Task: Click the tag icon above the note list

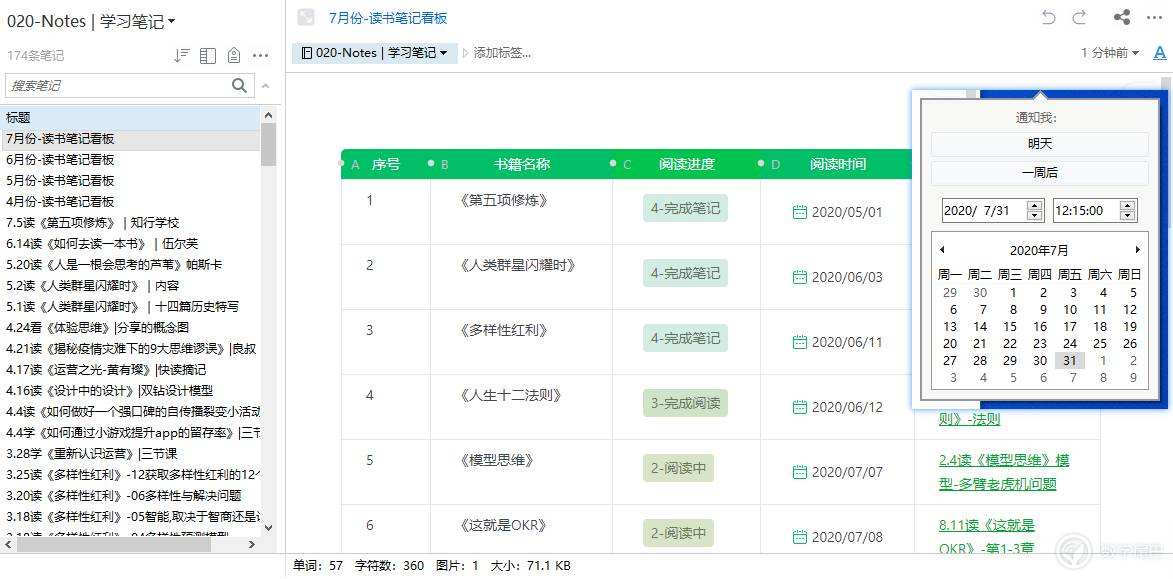Action: (x=235, y=56)
